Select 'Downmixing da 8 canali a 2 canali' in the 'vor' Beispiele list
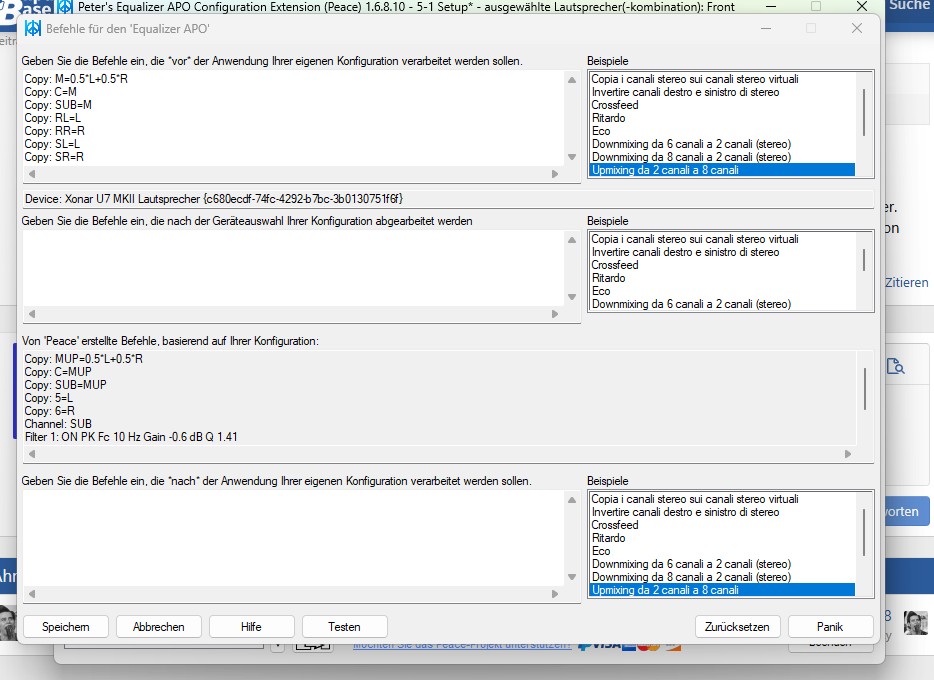Screen dimensions: 934x680 (722, 157)
